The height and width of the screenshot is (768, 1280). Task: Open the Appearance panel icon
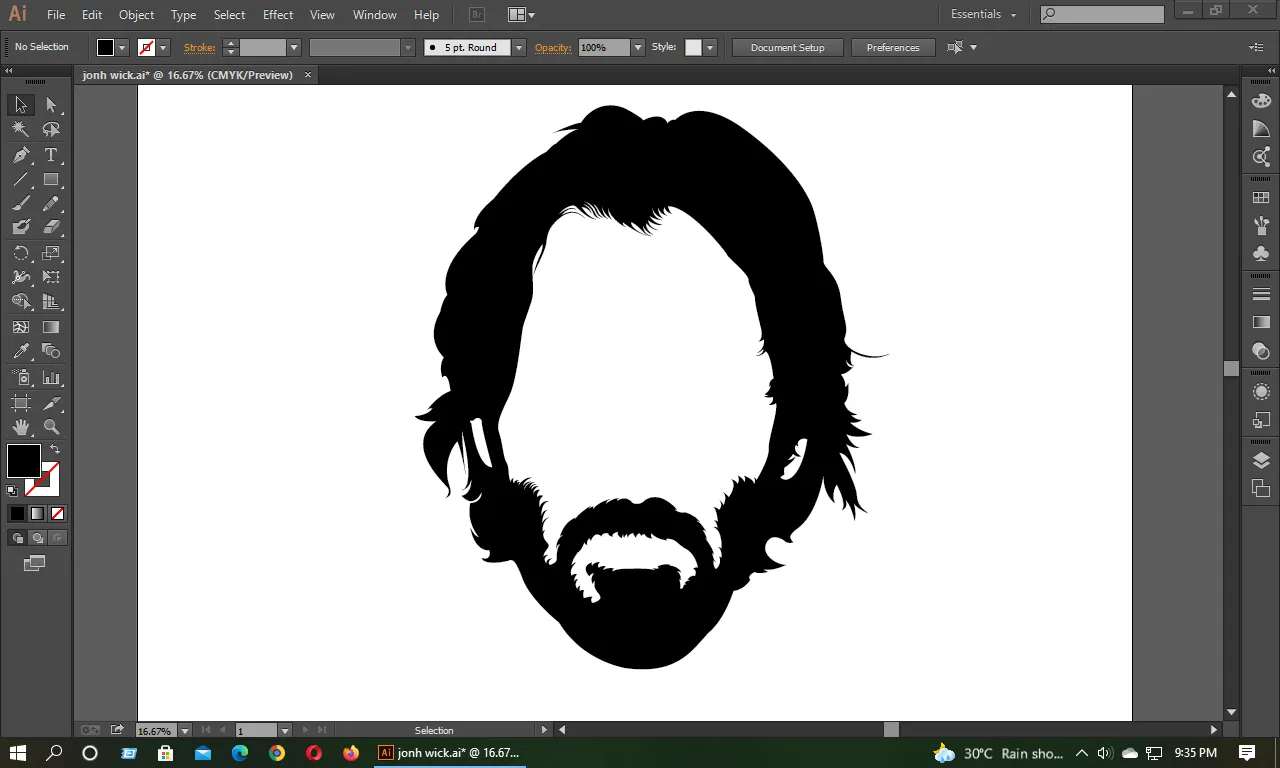(x=1261, y=392)
